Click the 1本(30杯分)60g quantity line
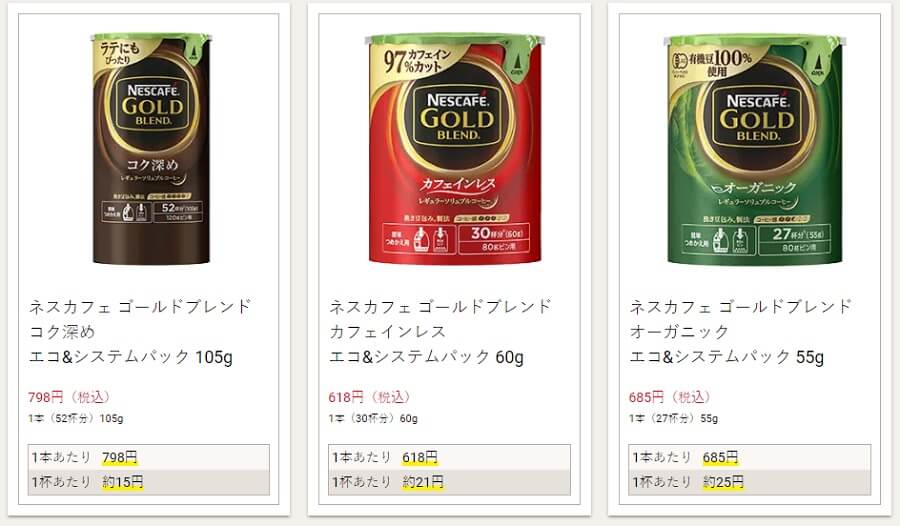 (373, 419)
